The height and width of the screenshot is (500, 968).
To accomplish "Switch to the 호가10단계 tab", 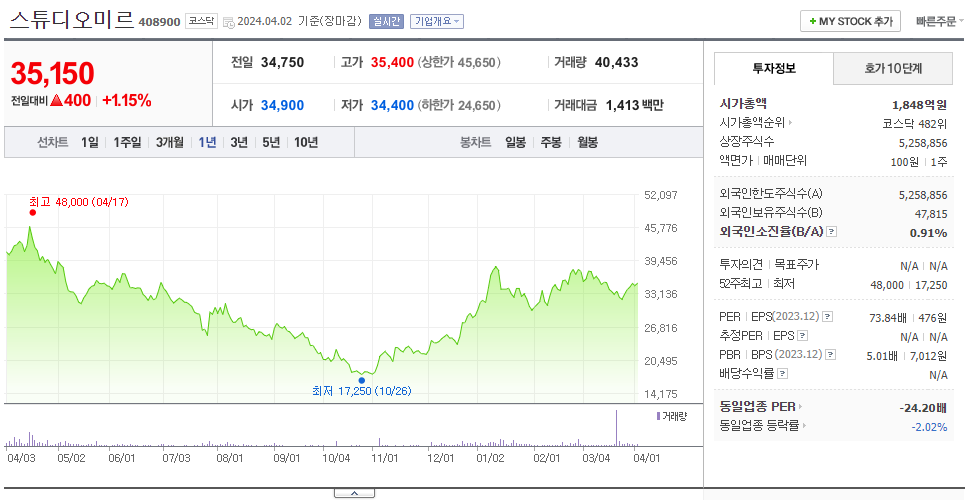I will point(893,69).
